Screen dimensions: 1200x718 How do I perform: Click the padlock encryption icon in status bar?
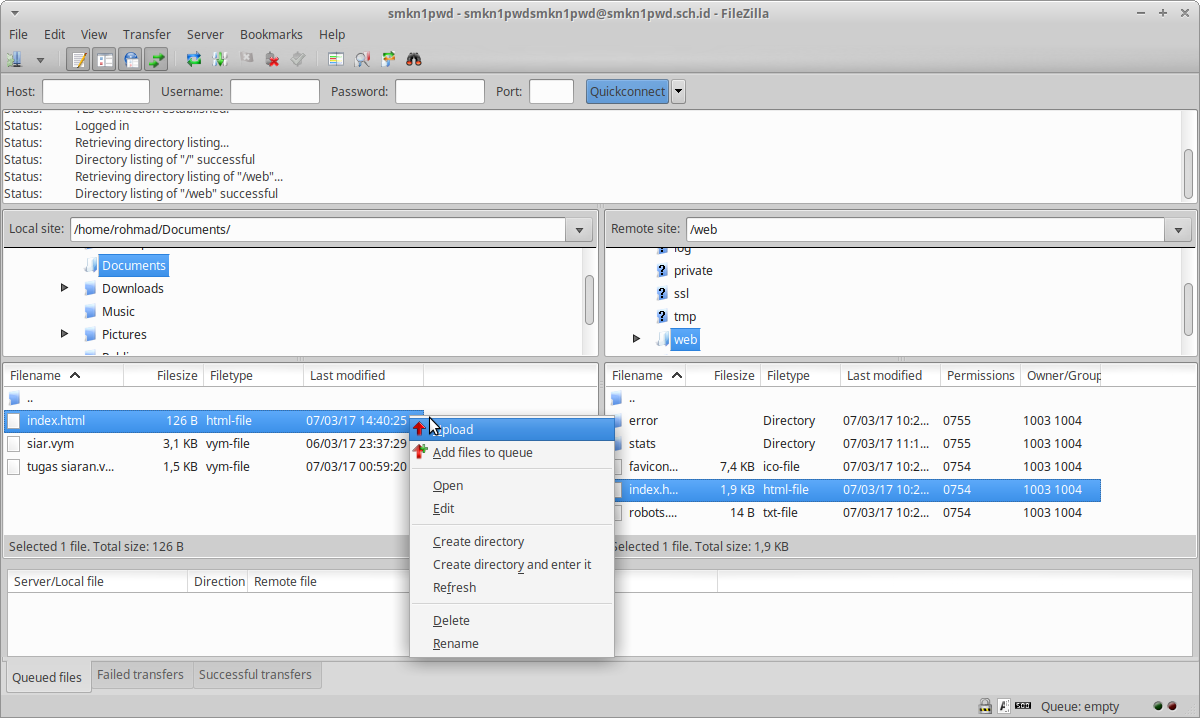(x=985, y=706)
